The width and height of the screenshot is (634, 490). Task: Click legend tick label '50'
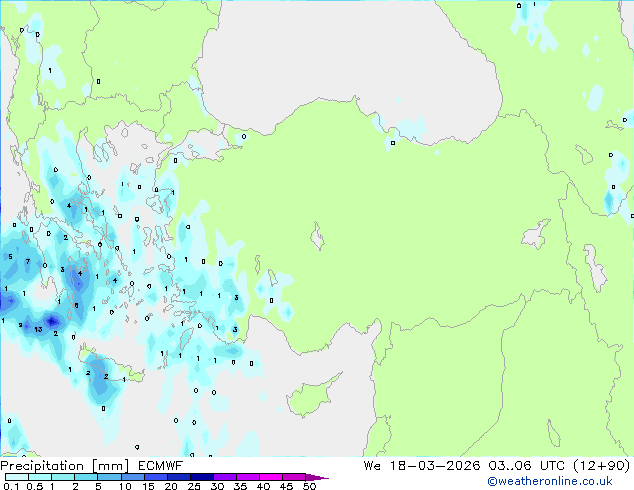click(309, 486)
